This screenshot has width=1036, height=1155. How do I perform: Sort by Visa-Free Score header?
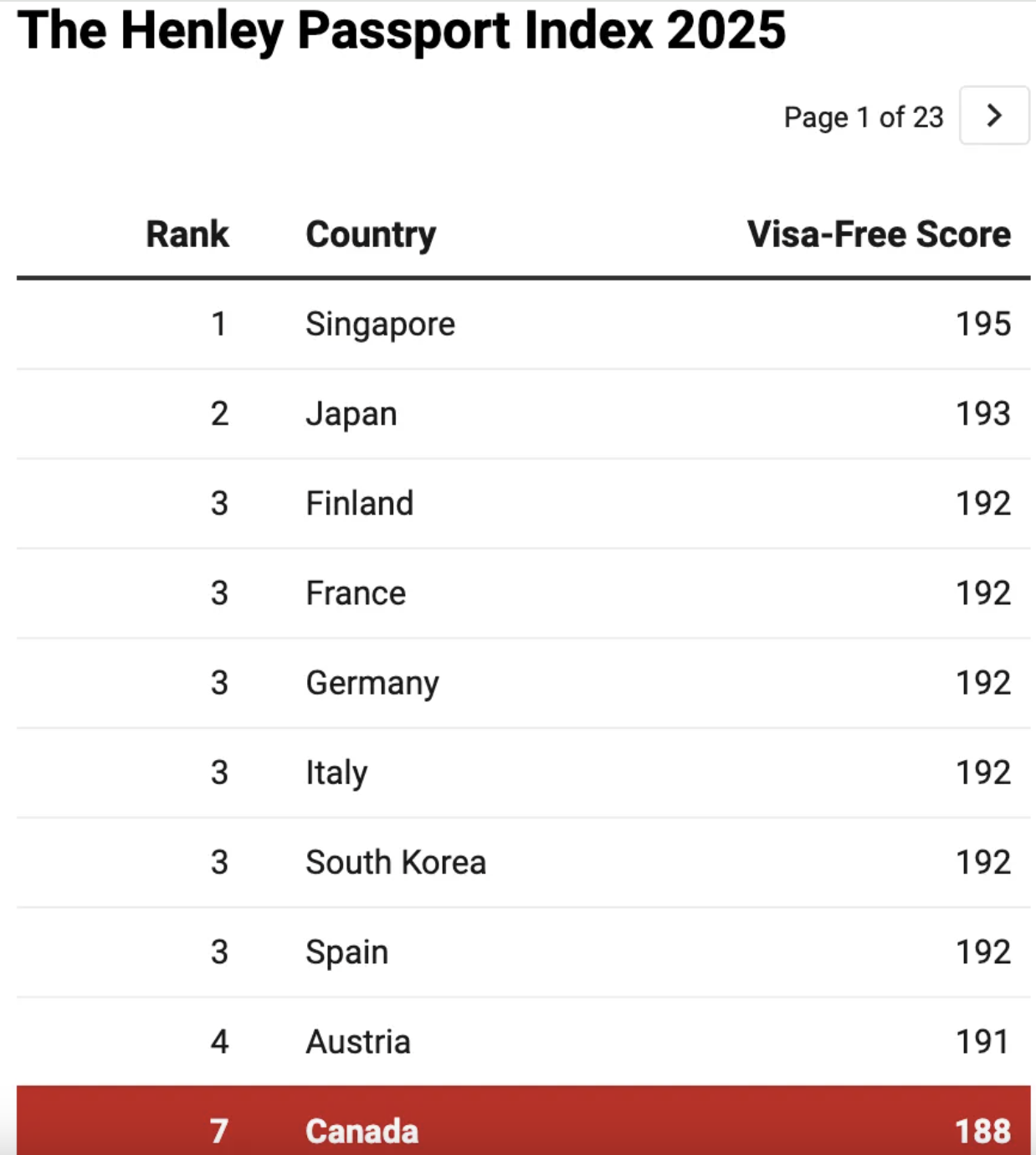click(x=879, y=234)
